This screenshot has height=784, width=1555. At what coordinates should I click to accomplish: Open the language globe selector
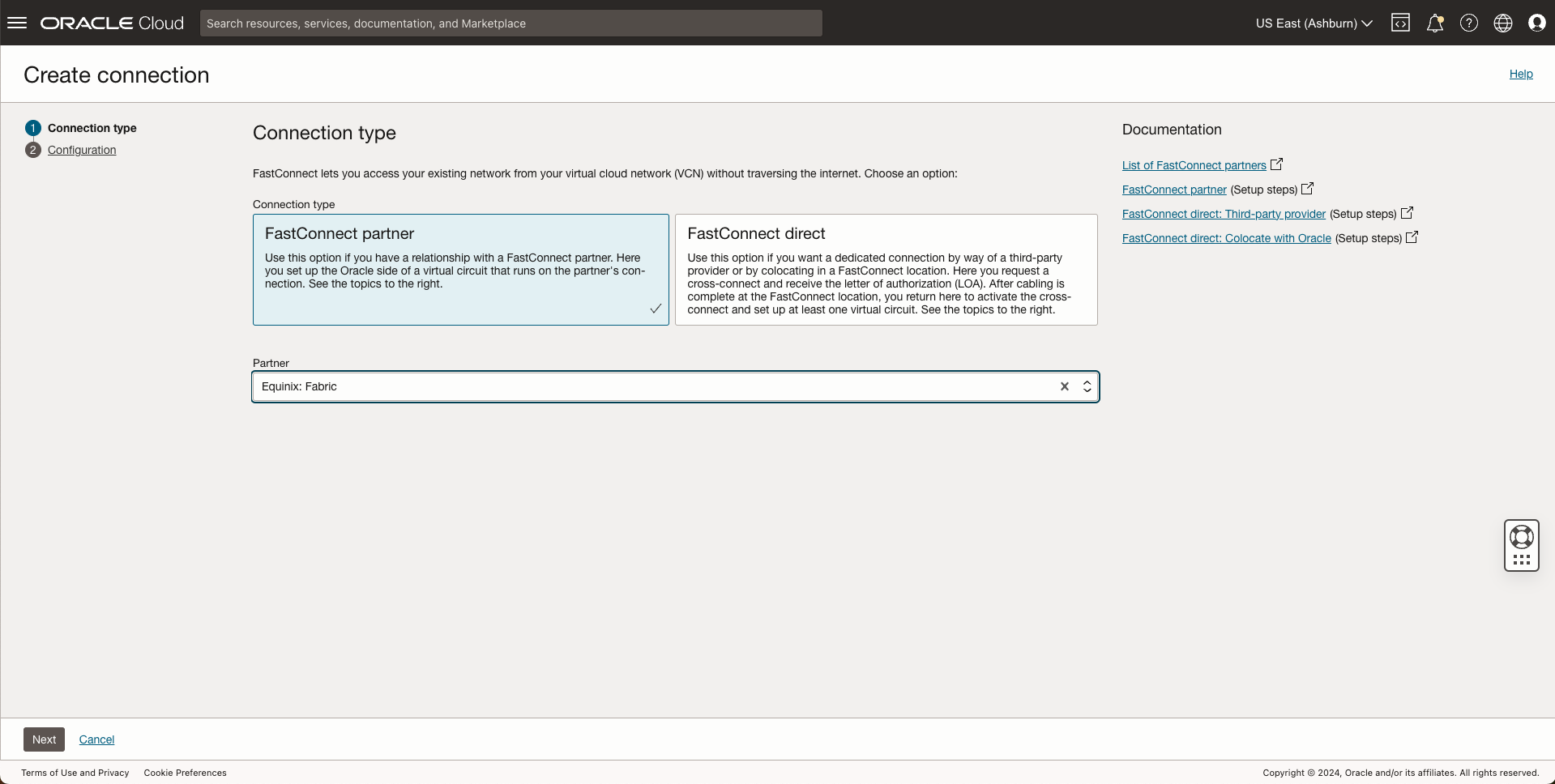[x=1502, y=23]
